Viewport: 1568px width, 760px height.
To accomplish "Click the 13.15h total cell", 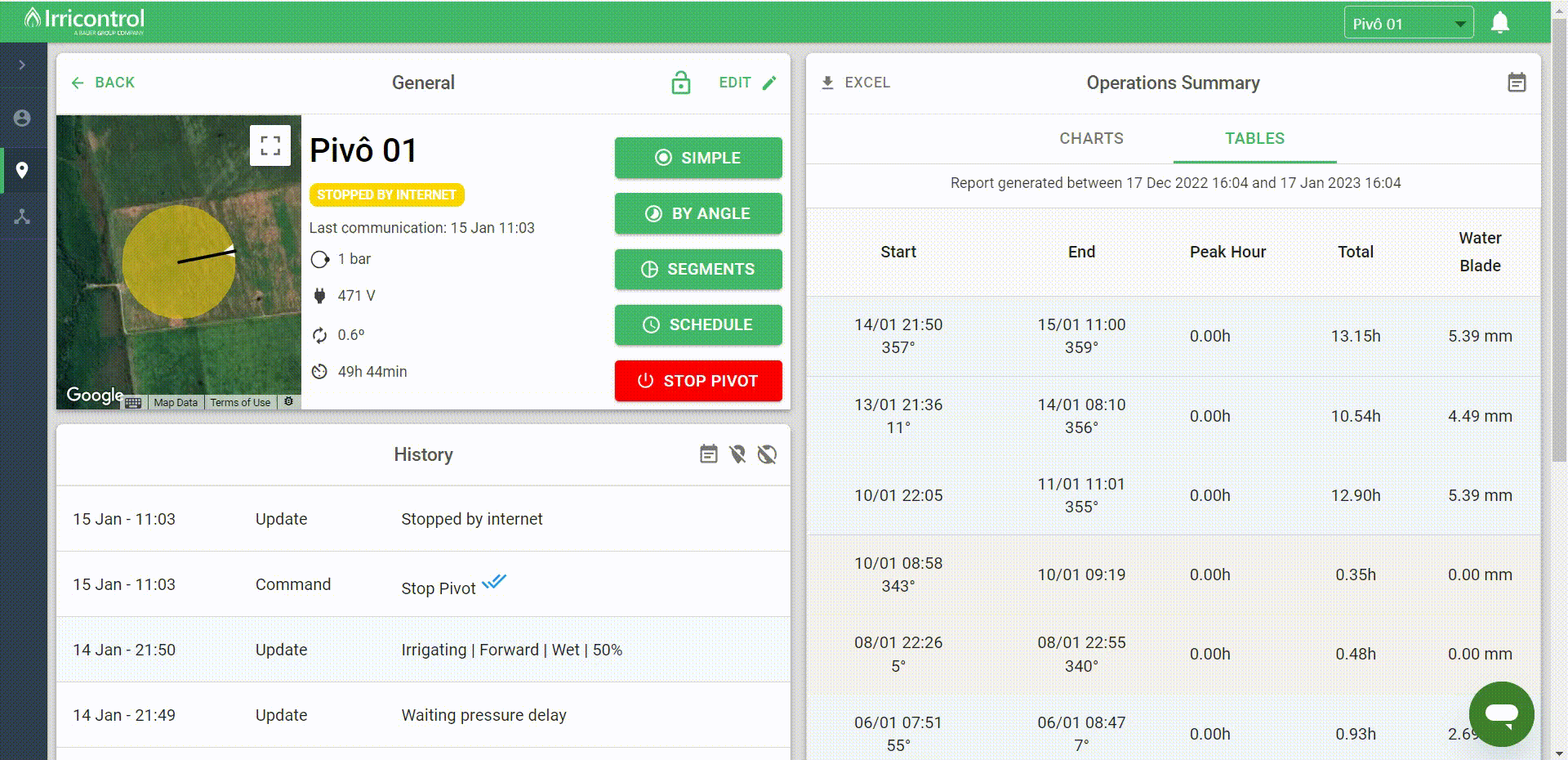I will click(x=1356, y=336).
